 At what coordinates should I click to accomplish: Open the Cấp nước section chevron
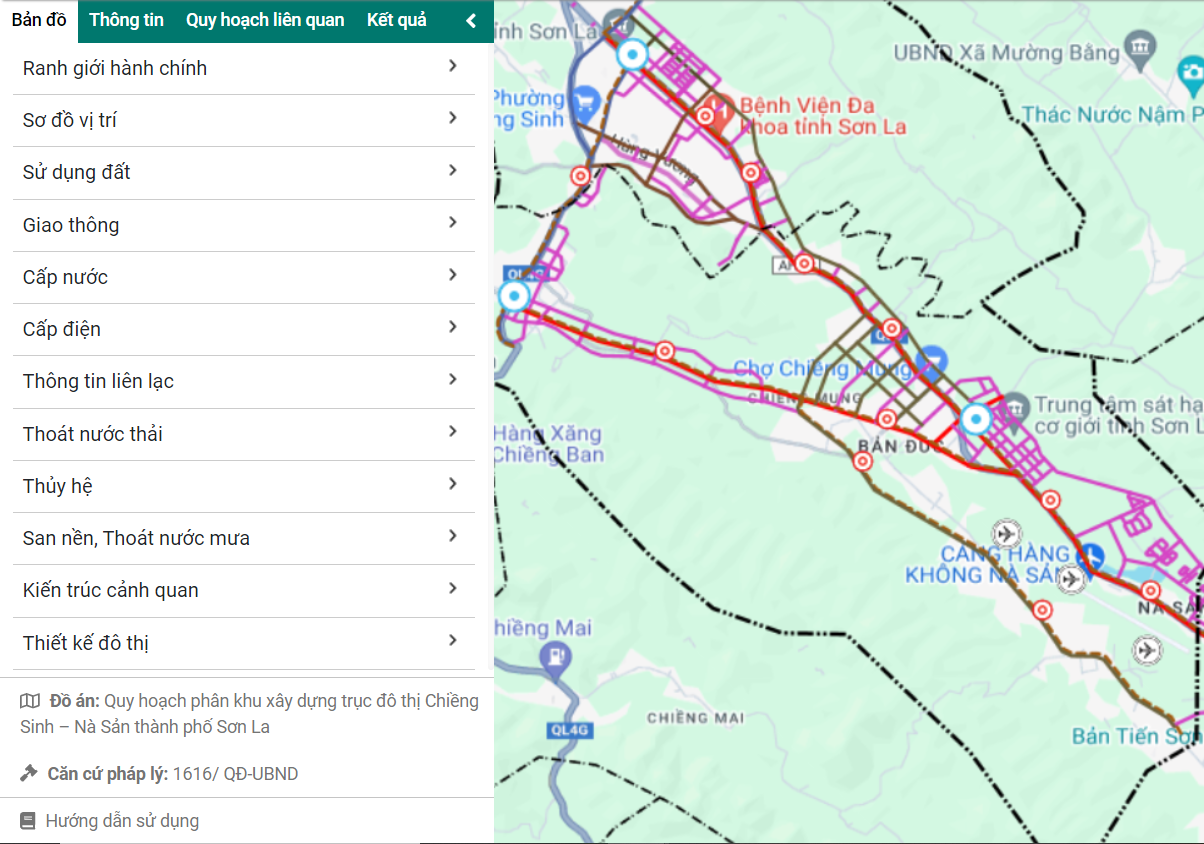(453, 275)
